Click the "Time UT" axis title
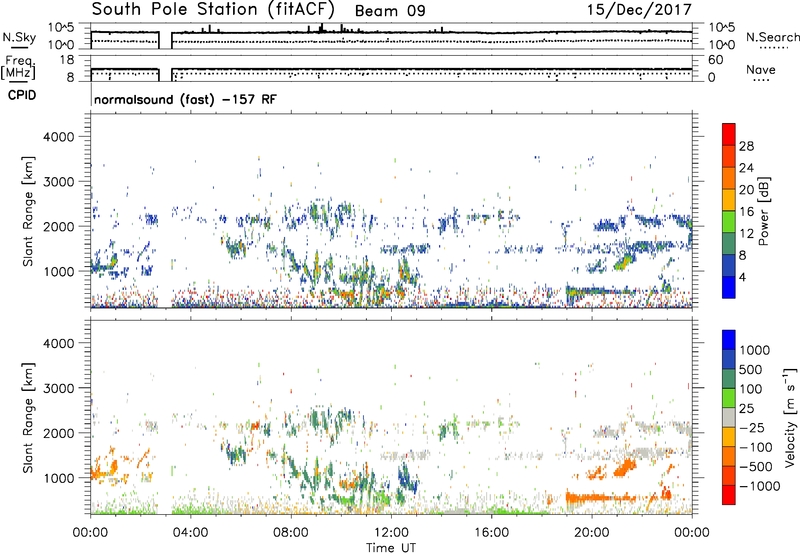 [x=391, y=548]
